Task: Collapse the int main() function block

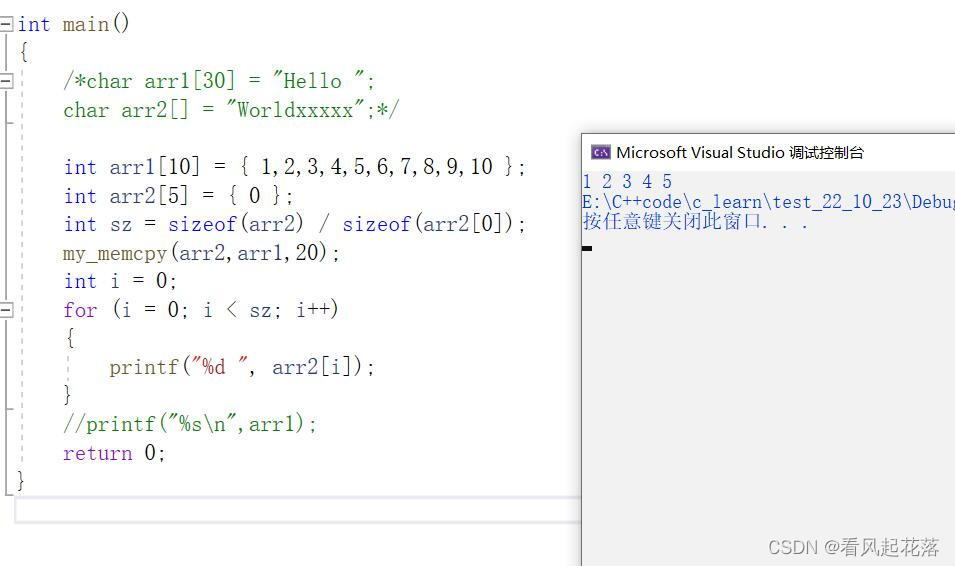Action: pyautogui.click(x=6, y=24)
